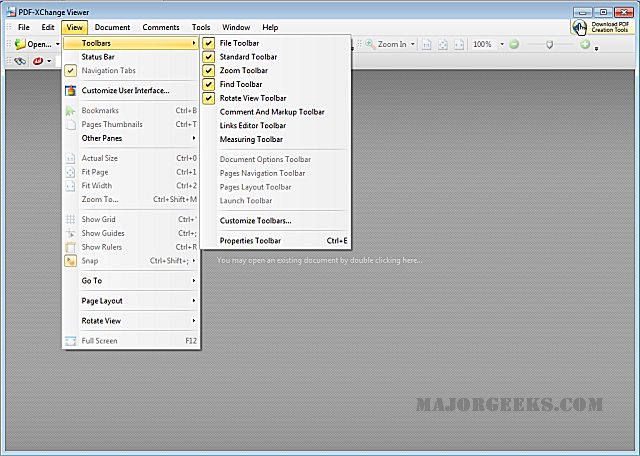
Task: Click the green zoom out minus button
Action: point(514,44)
